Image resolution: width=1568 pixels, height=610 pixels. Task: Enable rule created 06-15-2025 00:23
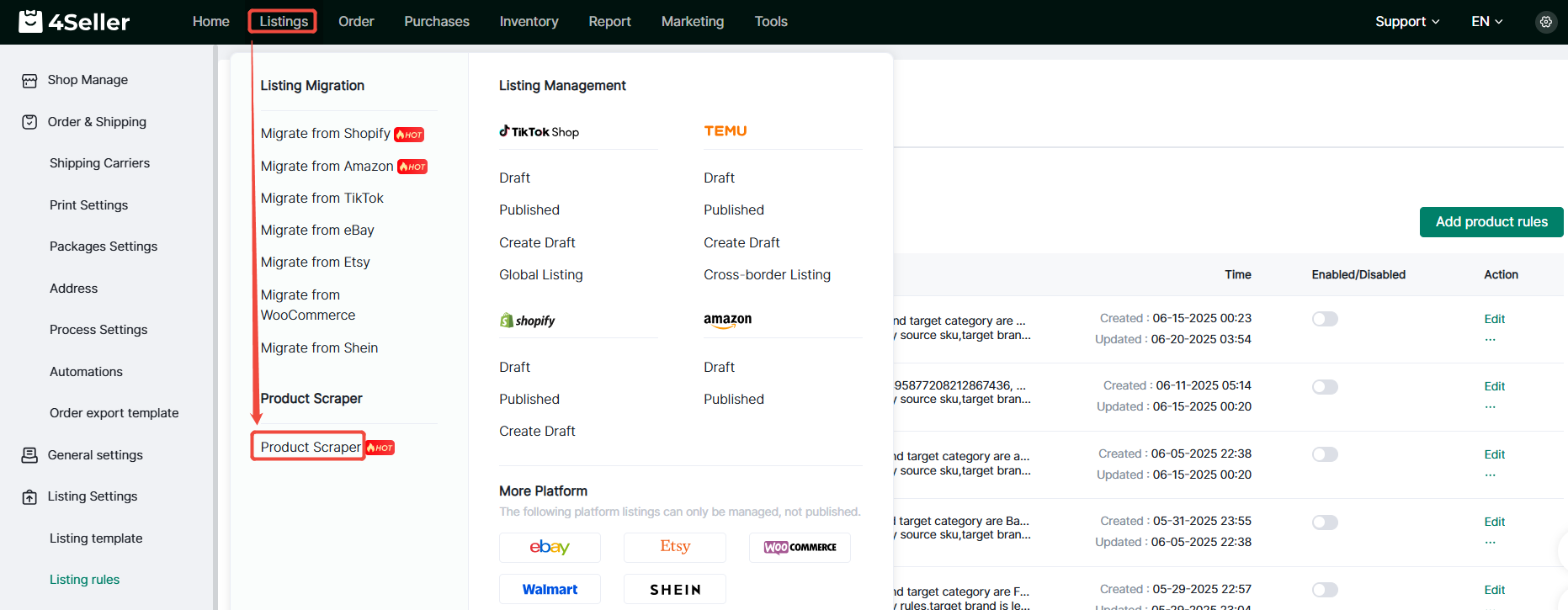point(1325,319)
